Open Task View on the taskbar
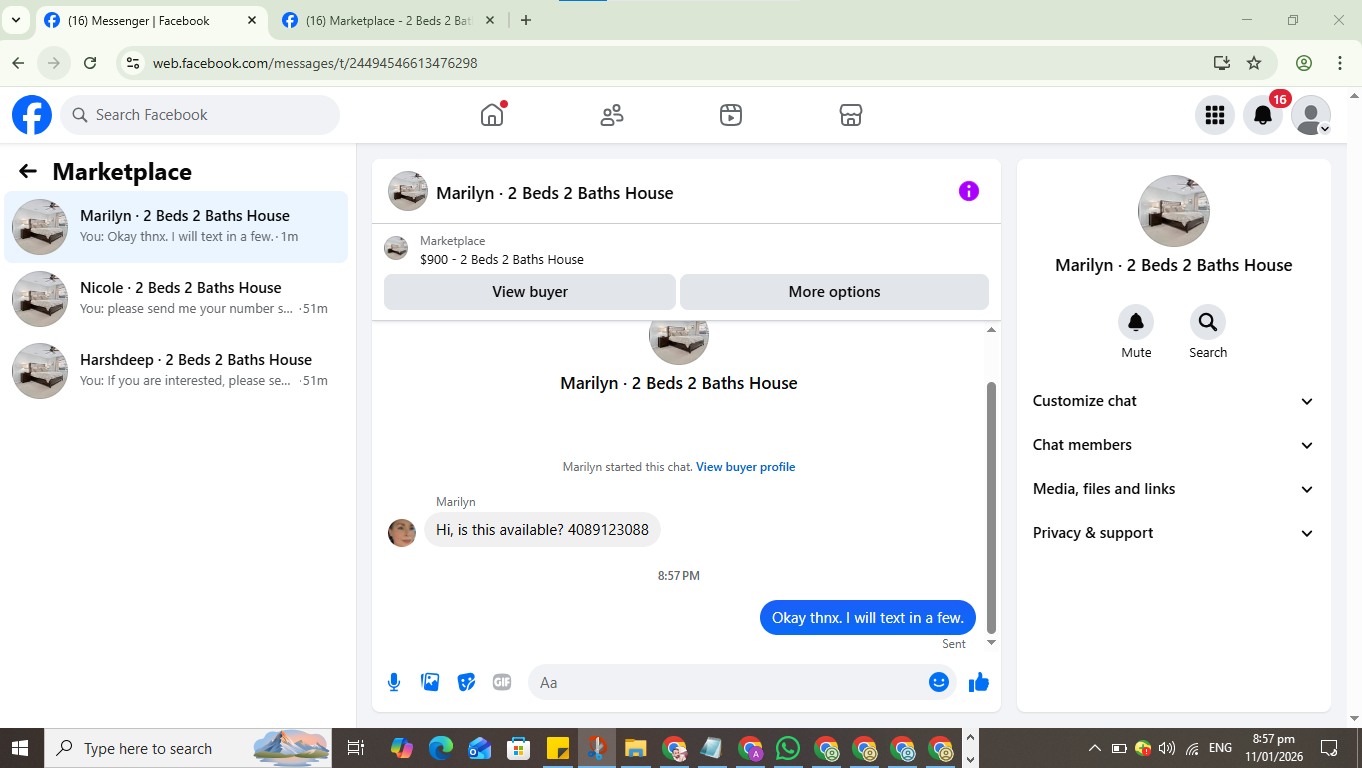 point(354,748)
